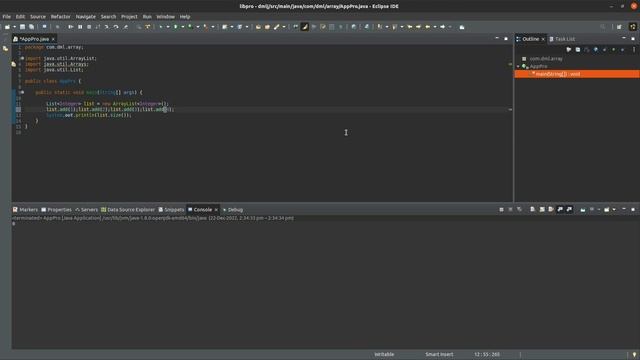Close the Outline view tab
Image resolution: width=640 pixels, height=360 pixels.
pos(543,39)
